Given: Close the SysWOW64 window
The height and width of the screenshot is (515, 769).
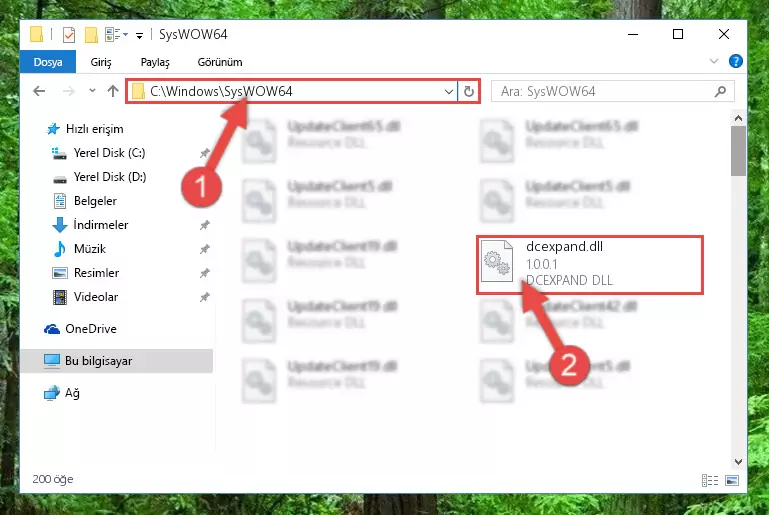Looking at the screenshot, I should click(x=723, y=34).
